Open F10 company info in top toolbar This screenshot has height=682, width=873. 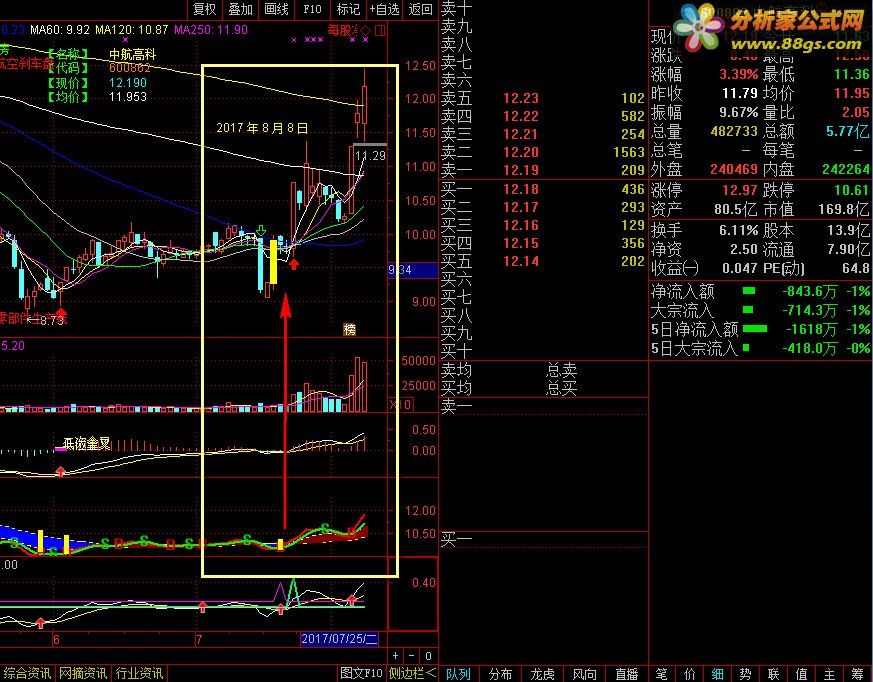coord(312,9)
